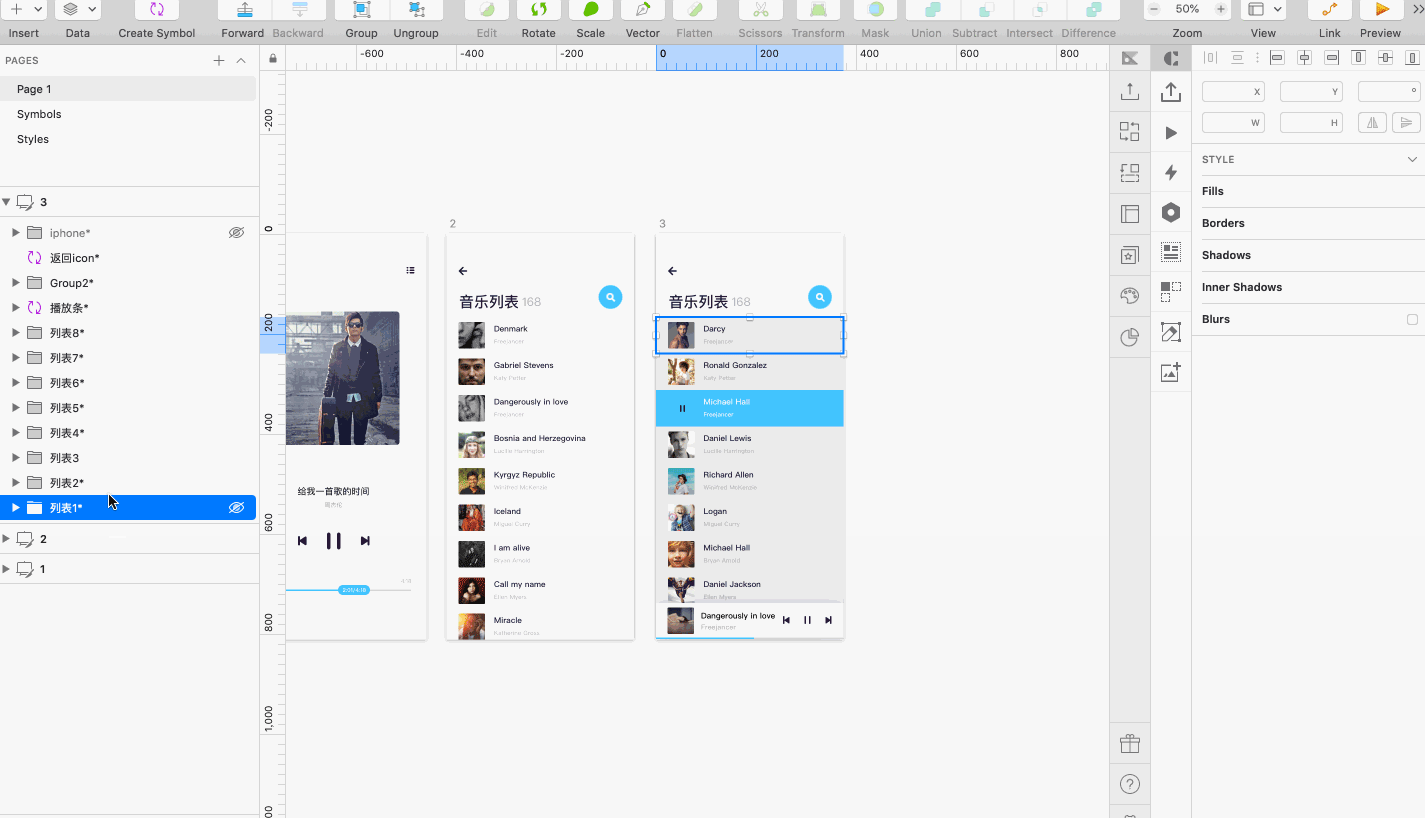Click the playback progress slider handle
Viewport: 1425px width, 818px height.
pos(354,590)
